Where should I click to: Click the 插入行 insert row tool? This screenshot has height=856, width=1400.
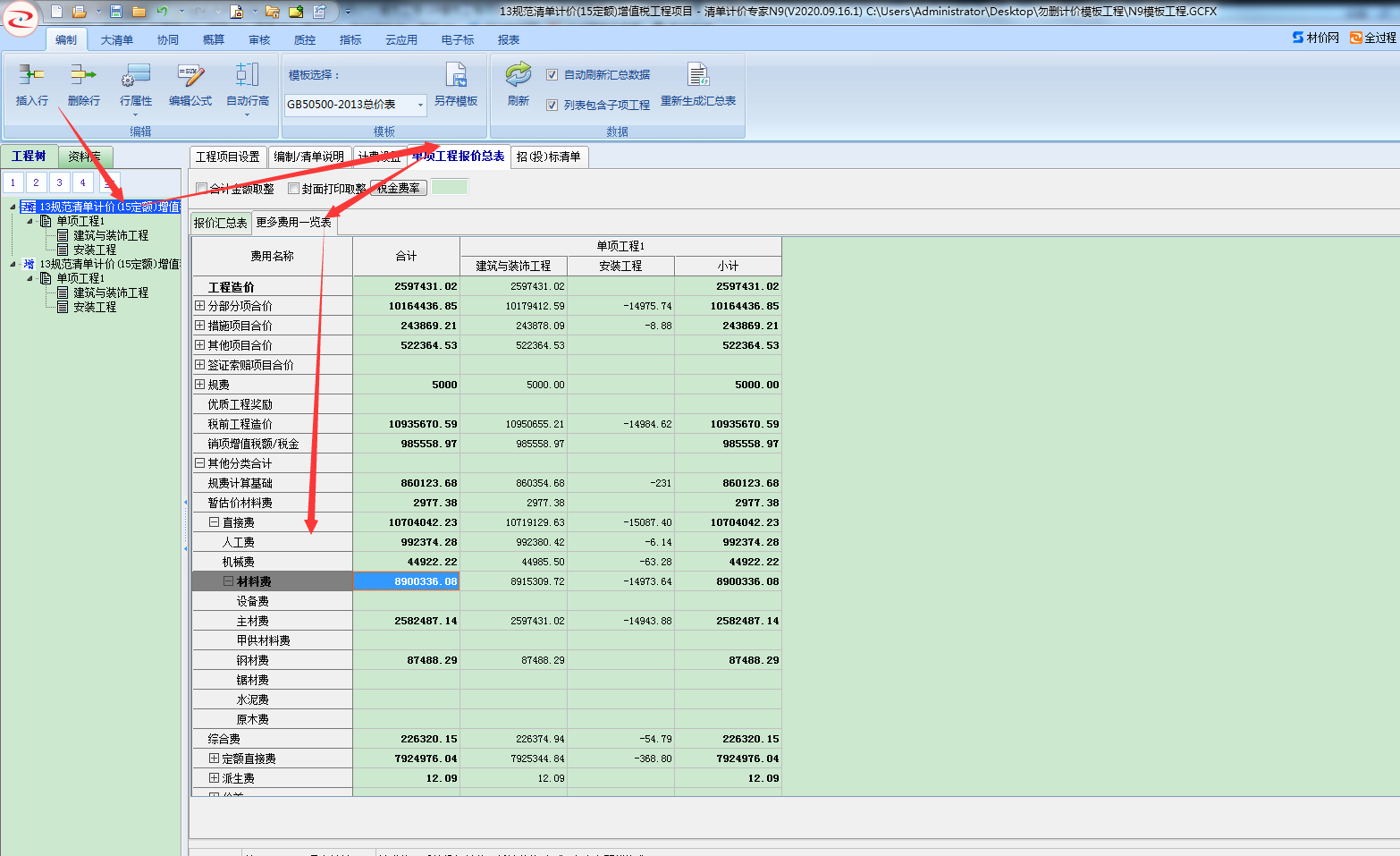(32, 84)
